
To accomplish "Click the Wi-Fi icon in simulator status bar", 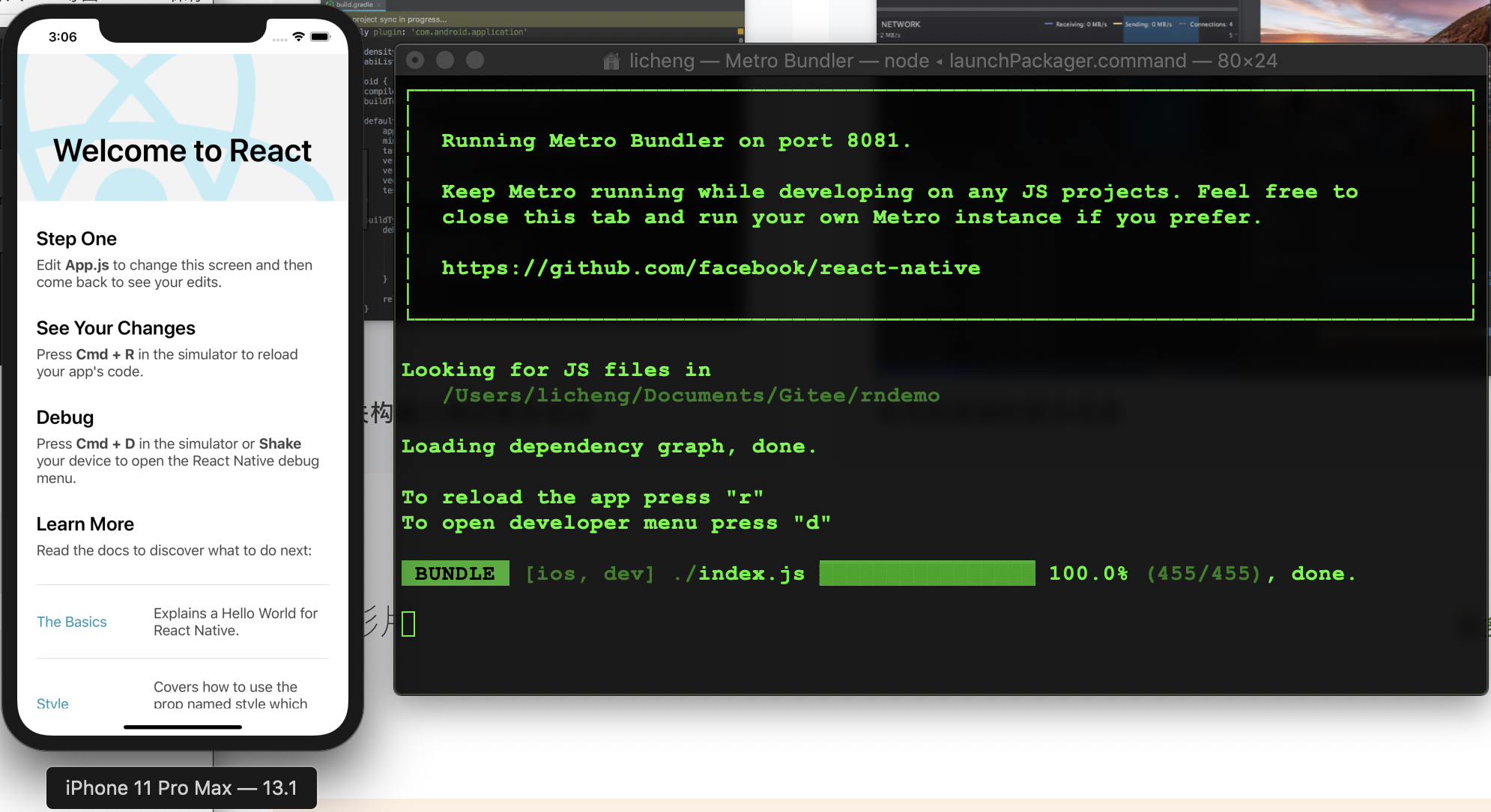I will click(298, 37).
